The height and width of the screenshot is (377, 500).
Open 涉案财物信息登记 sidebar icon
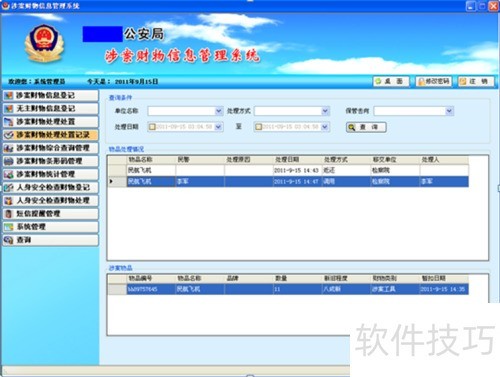click(9, 95)
